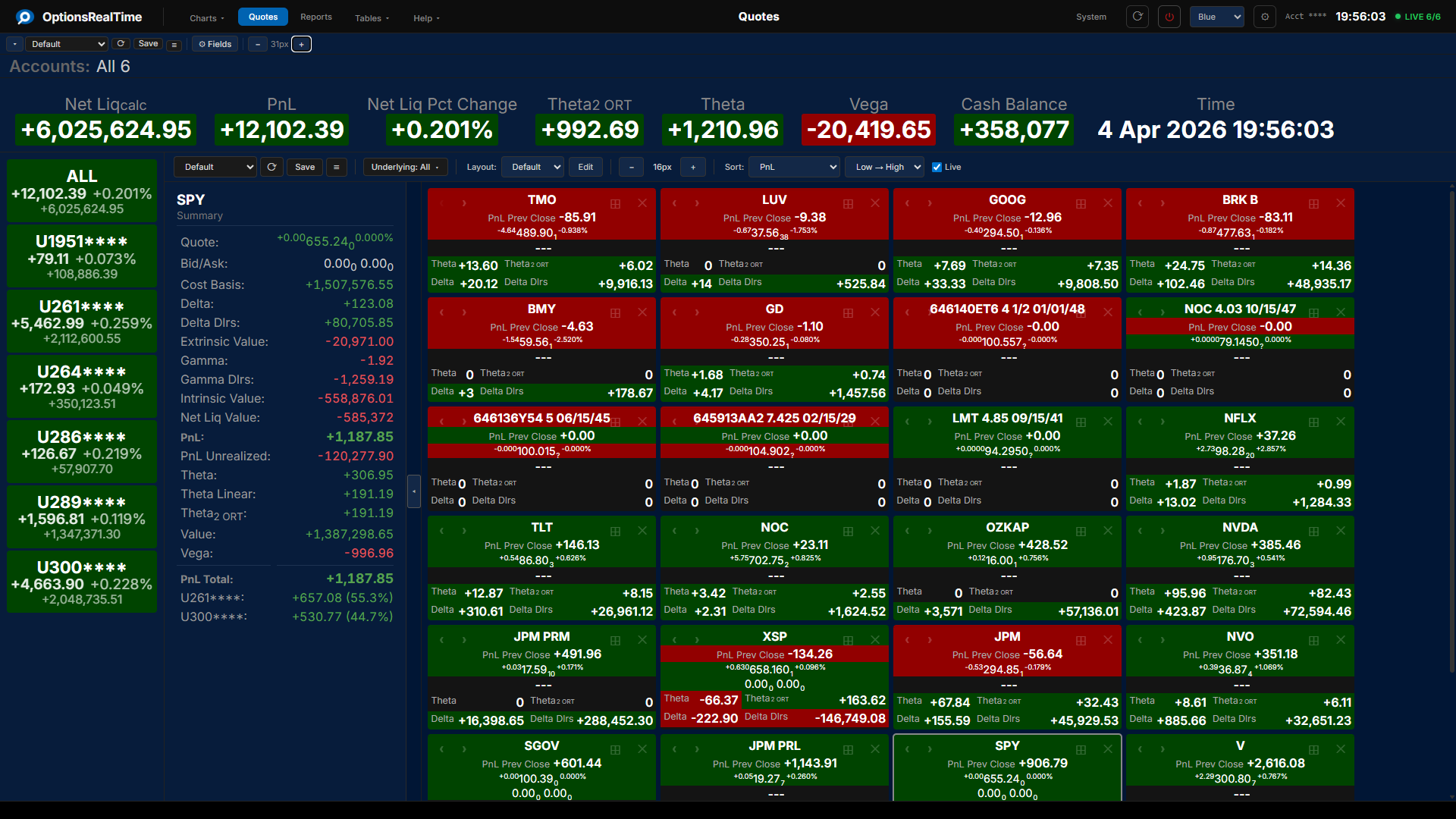Select the U300**** account card
Image resolution: width=1456 pixels, height=819 pixels.
[82, 582]
